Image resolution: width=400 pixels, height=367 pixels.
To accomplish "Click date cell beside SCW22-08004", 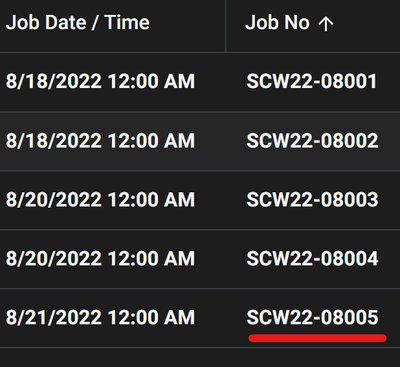I will click(x=100, y=258).
